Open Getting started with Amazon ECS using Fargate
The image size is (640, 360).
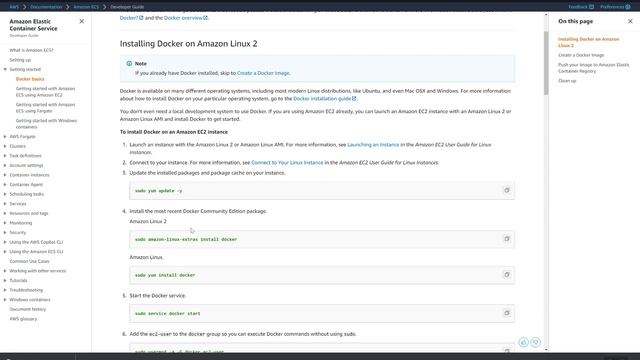pos(45,108)
